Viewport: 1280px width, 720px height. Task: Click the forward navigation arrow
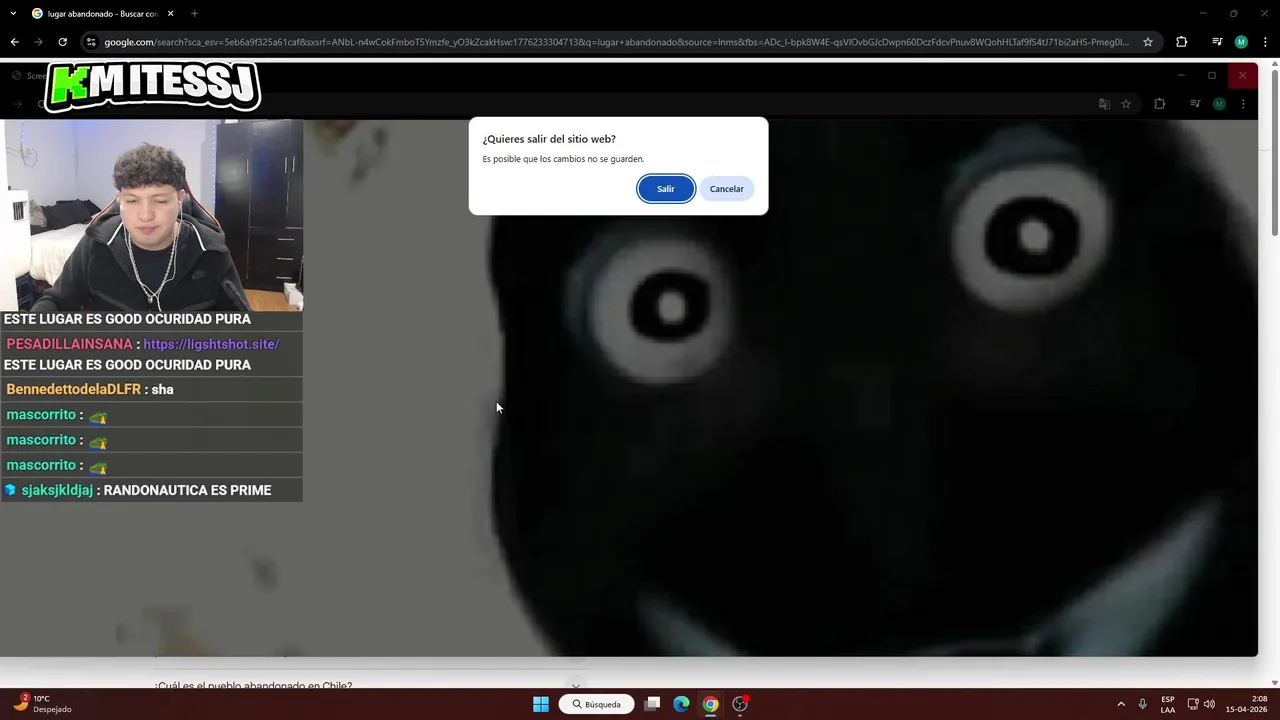tap(38, 42)
